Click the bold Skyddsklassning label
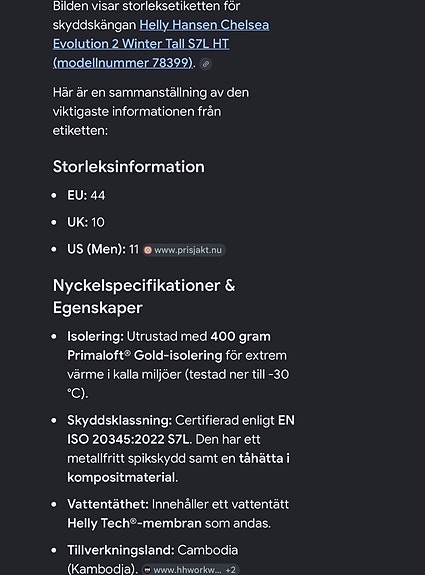The width and height of the screenshot is (425, 575). [x=120, y=420]
